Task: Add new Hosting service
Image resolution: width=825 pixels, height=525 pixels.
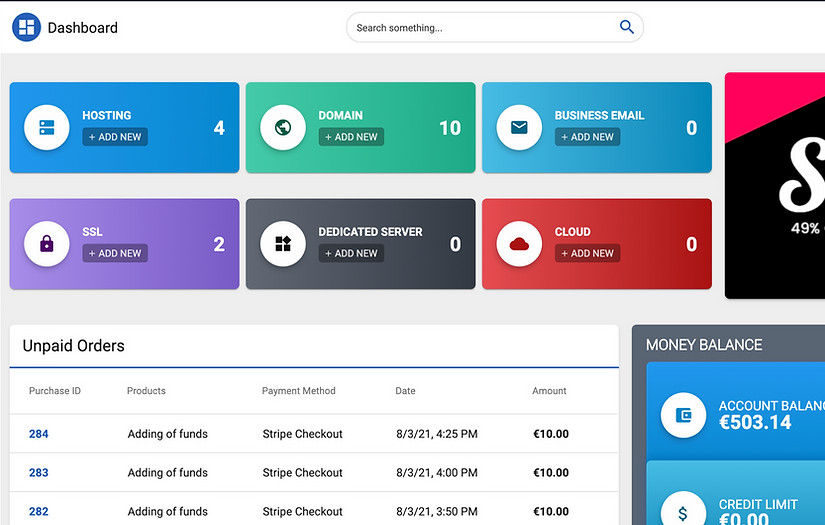Action: coord(115,137)
